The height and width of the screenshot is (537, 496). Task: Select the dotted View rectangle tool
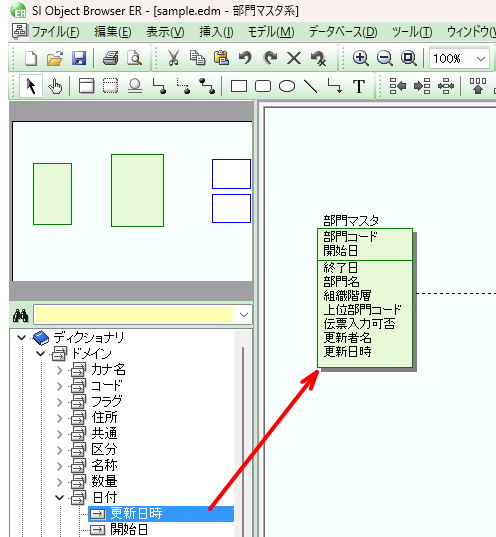click(x=110, y=86)
